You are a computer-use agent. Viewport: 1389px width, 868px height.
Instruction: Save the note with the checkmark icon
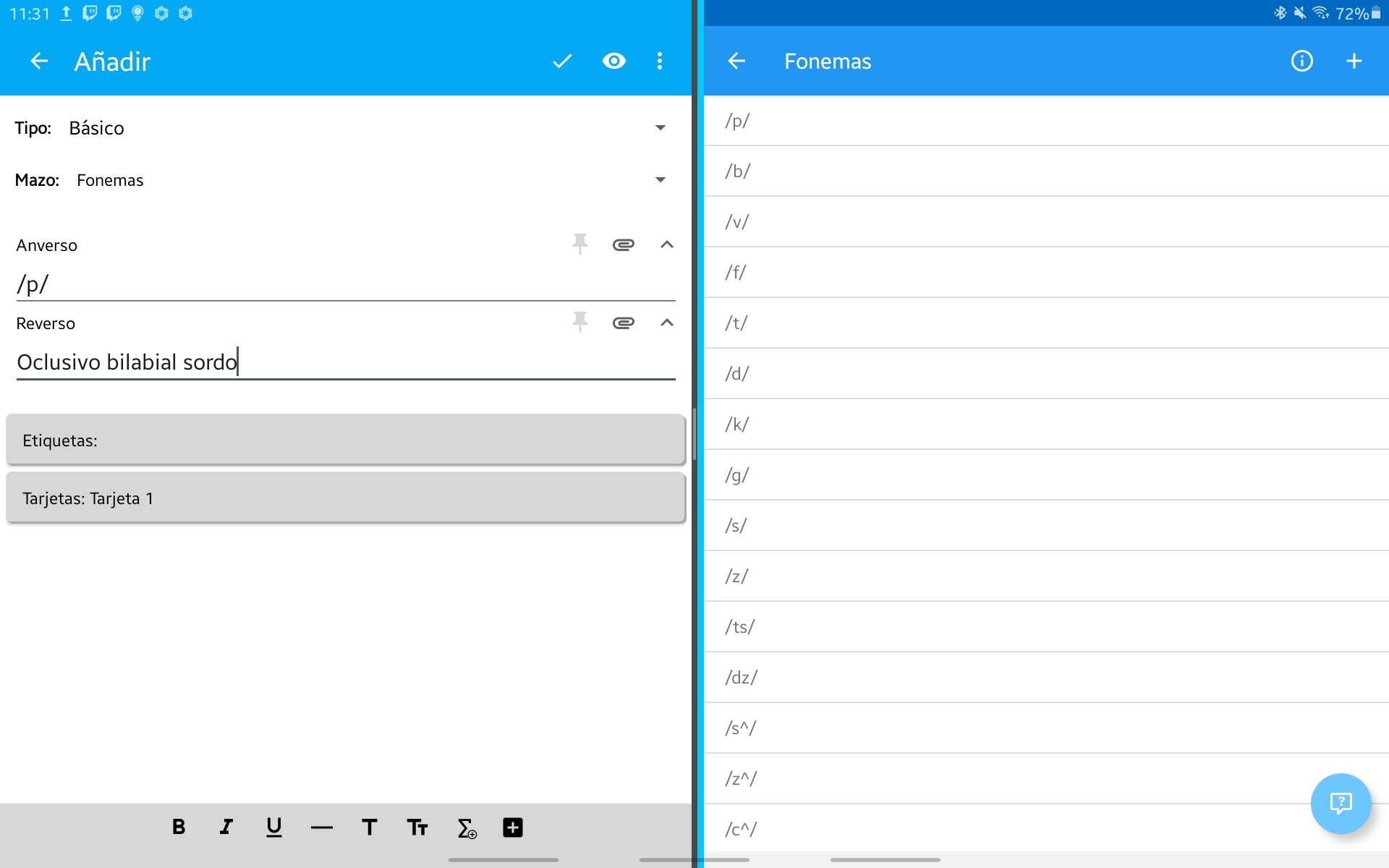pyautogui.click(x=562, y=61)
